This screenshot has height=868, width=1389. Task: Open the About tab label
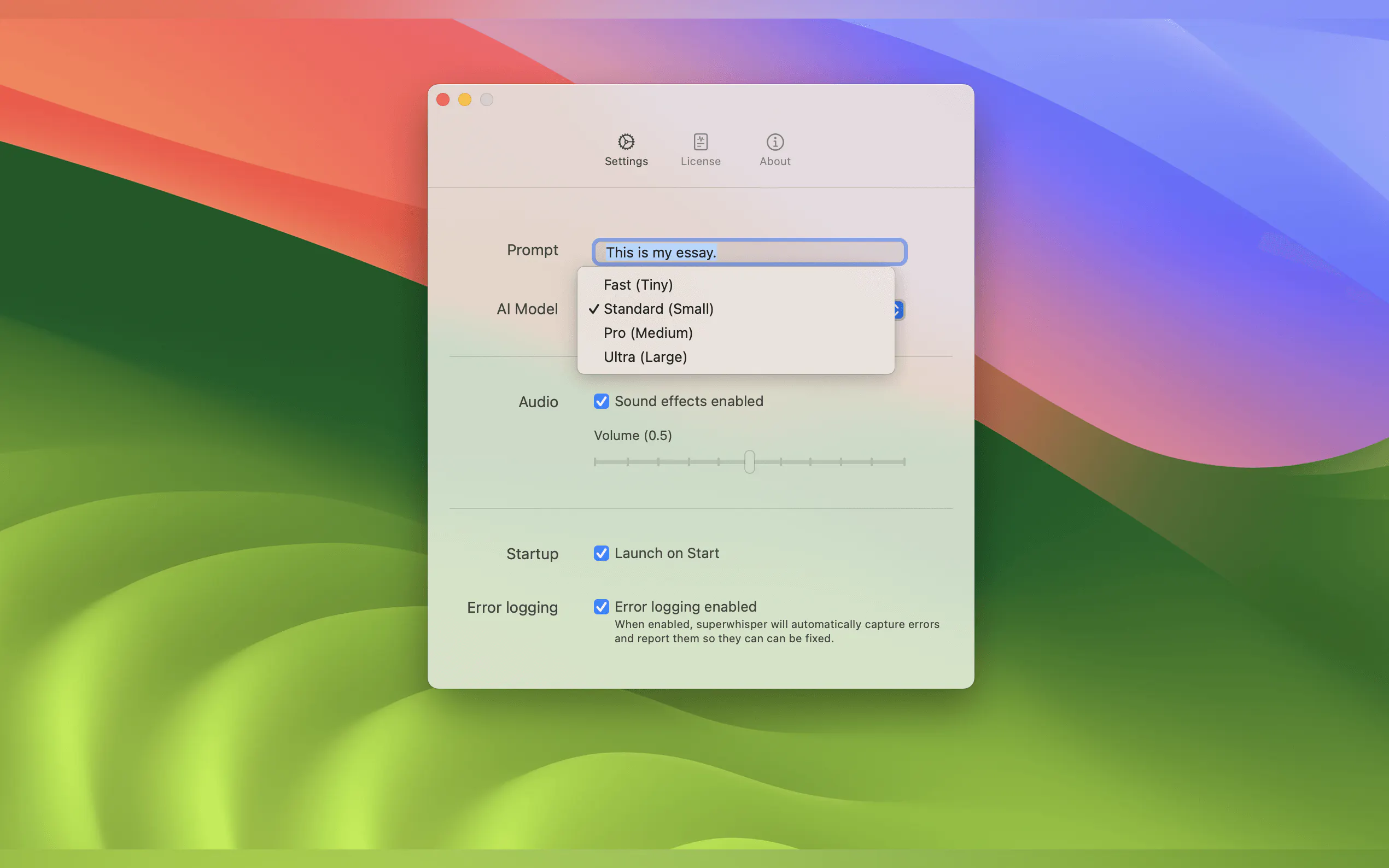click(774, 161)
